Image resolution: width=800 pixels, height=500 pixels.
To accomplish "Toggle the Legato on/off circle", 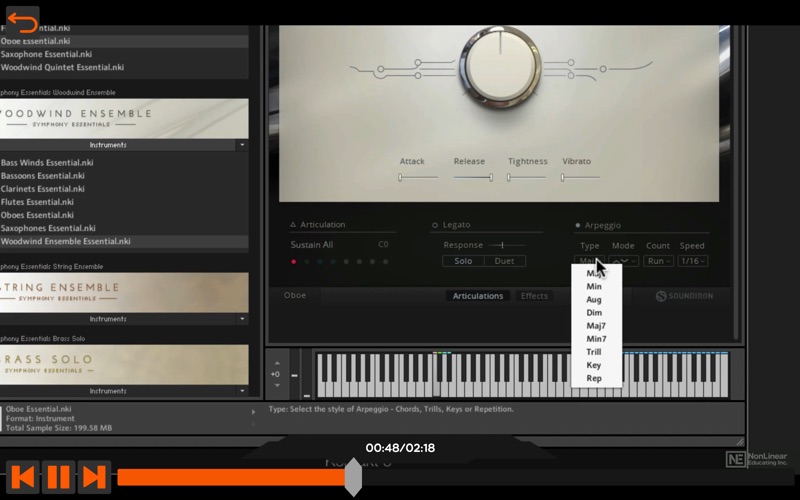I will [435, 225].
